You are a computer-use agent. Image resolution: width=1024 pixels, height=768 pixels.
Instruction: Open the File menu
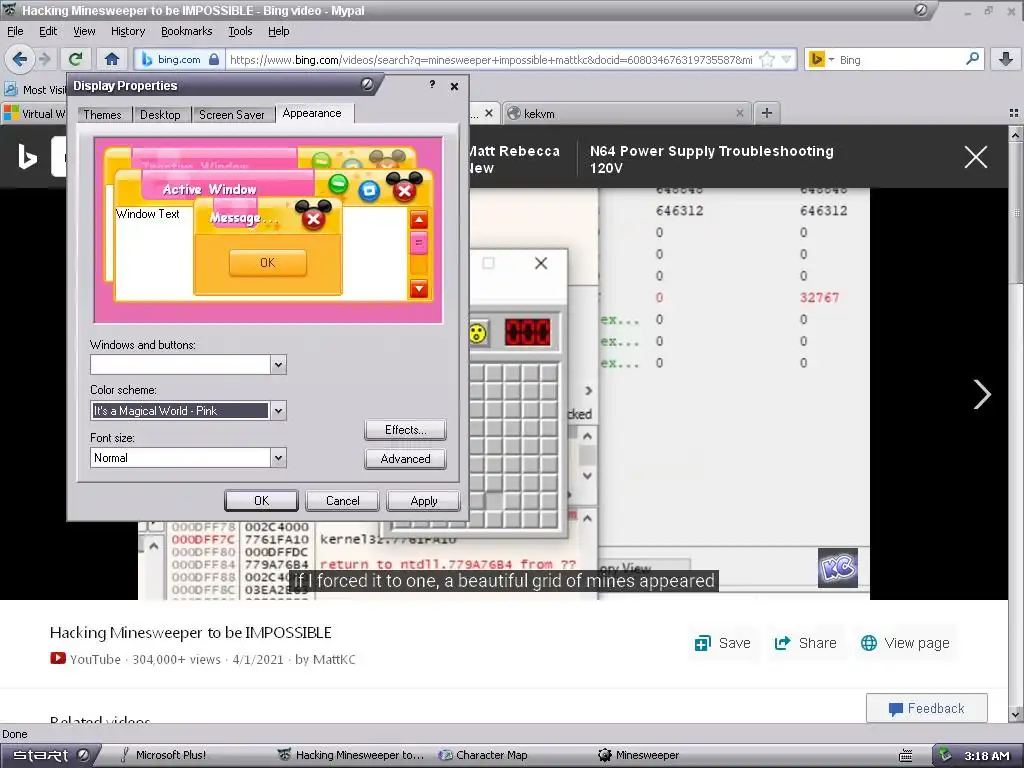tap(15, 31)
